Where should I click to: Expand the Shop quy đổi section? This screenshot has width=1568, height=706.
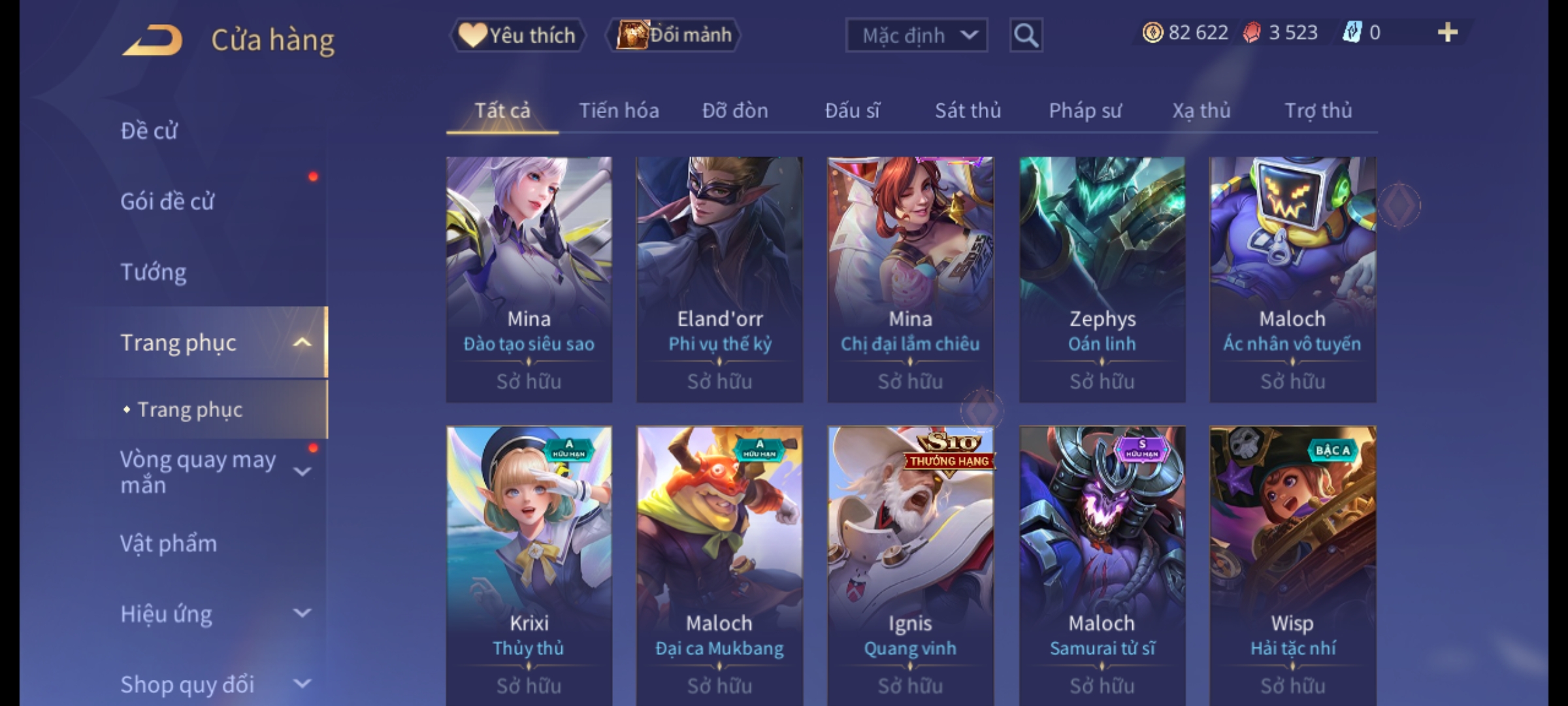[302, 684]
